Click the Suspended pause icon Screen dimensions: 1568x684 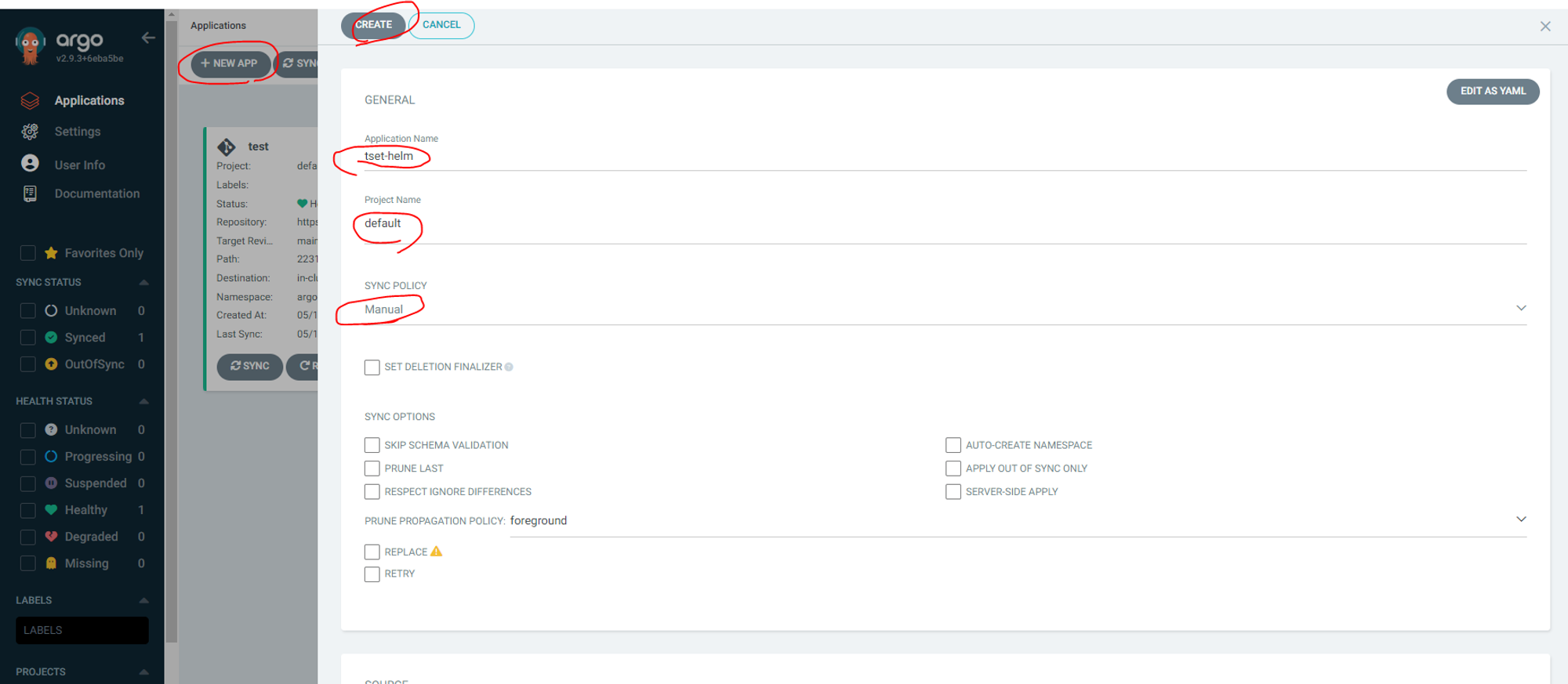point(51,483)
